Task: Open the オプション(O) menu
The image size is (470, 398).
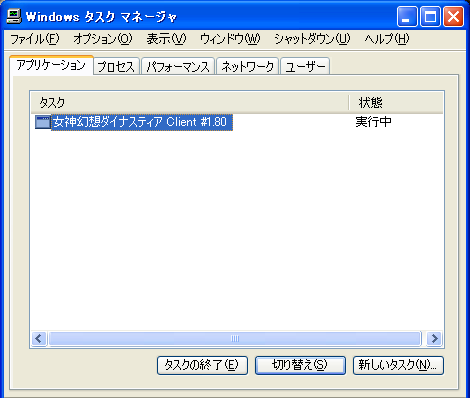Action: 103,39
